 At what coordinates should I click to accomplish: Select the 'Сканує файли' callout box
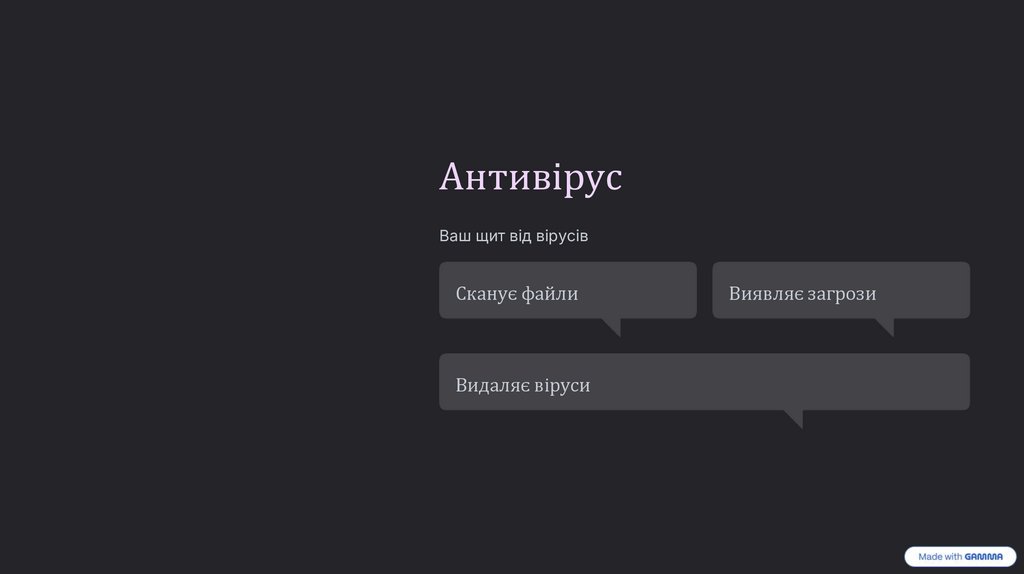[x=568, y=291]
